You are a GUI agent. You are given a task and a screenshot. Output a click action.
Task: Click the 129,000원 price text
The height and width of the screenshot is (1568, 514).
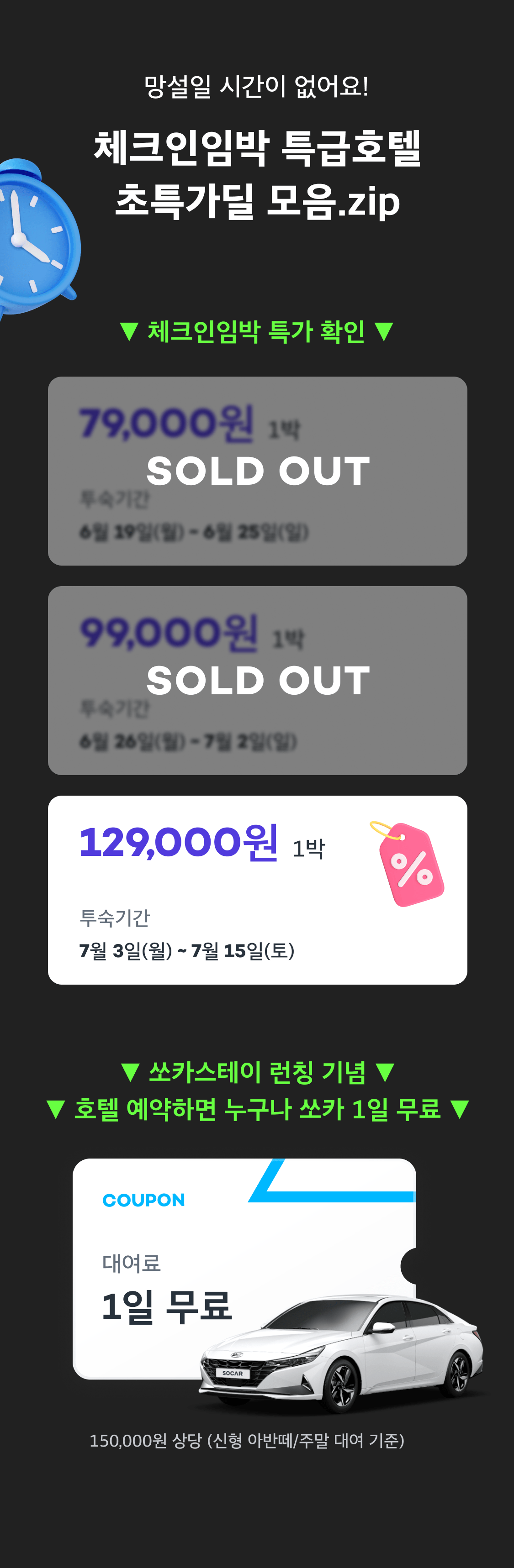(x=179, y=843)
